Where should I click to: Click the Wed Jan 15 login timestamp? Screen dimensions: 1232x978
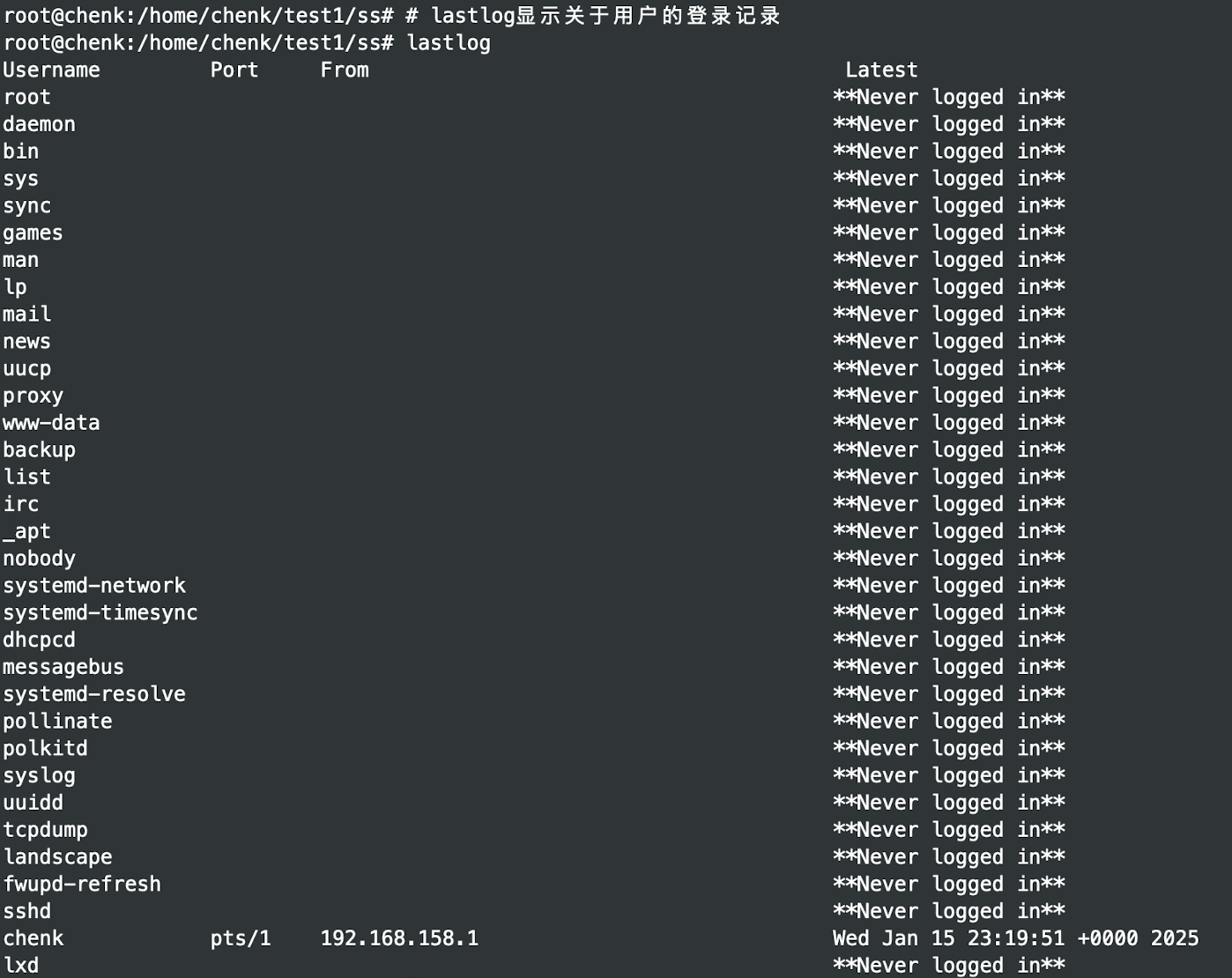pyautogui.click(x=1015, y=938)
